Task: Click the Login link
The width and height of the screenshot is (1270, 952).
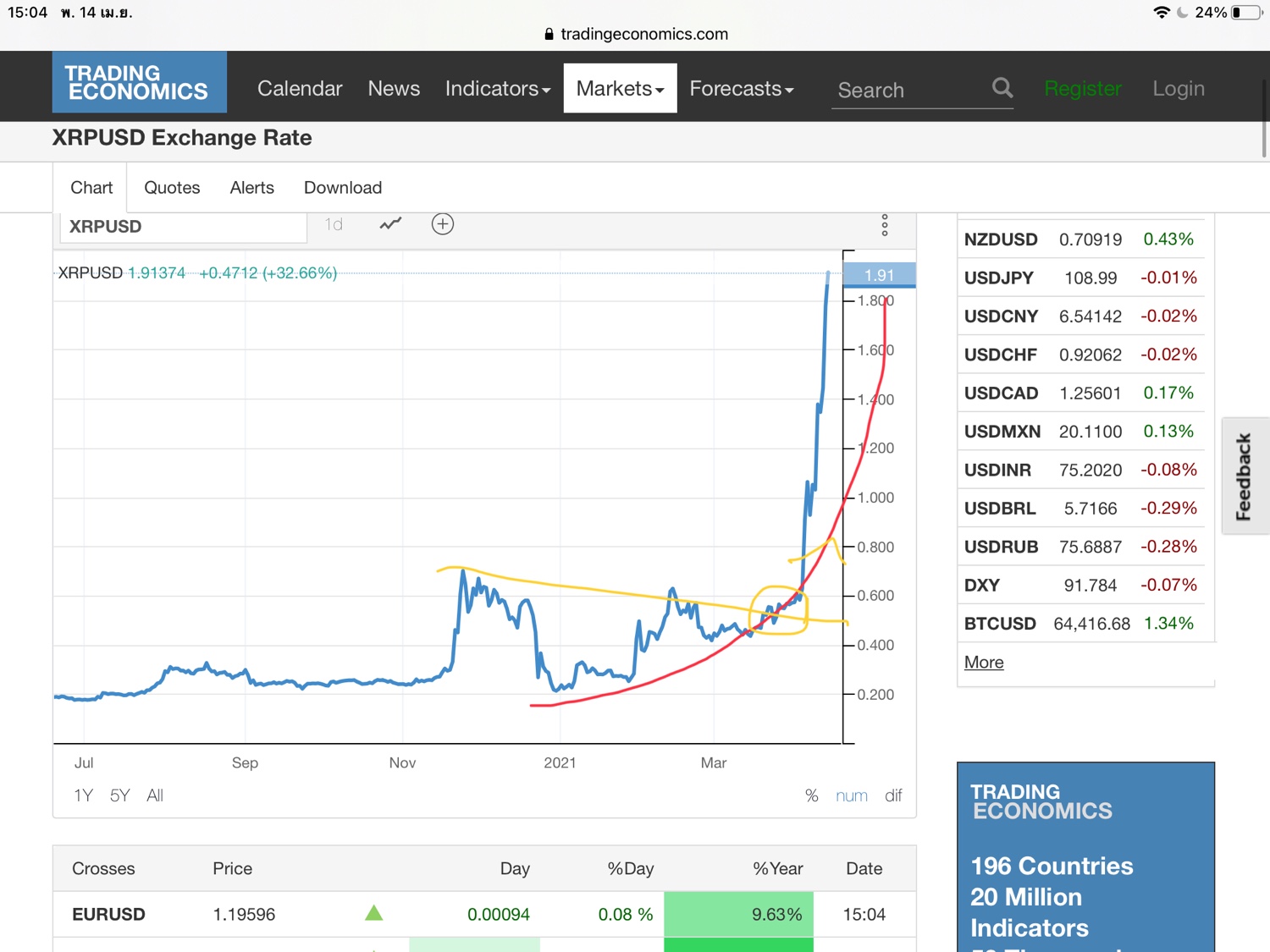Action: (1179, 89)
